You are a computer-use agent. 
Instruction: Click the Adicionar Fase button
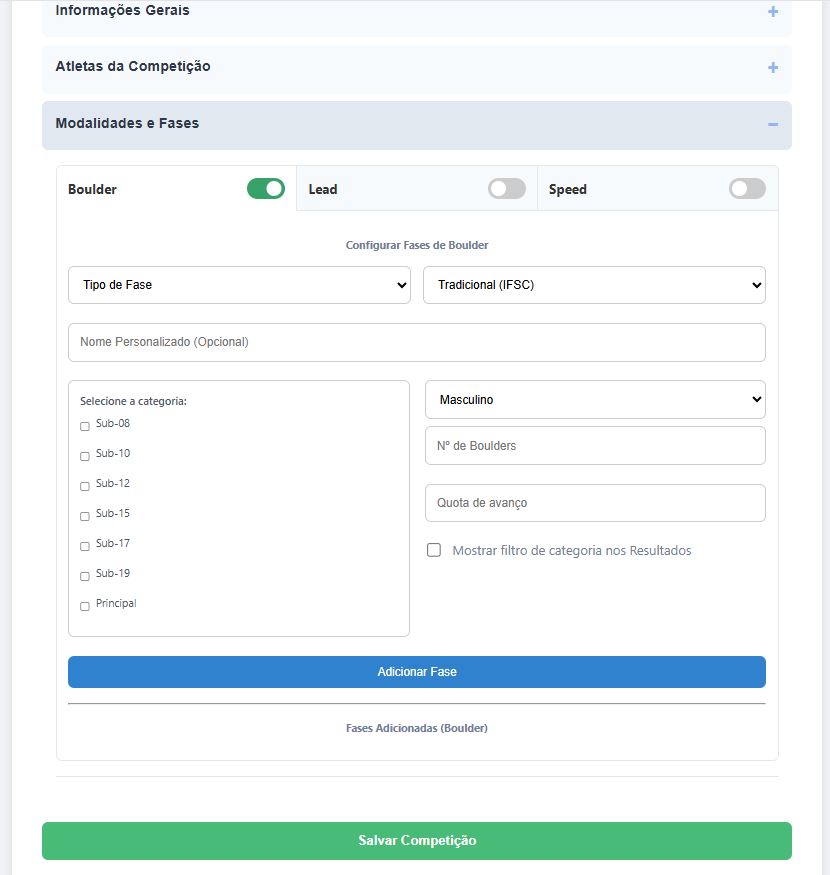tap(416, 672)
